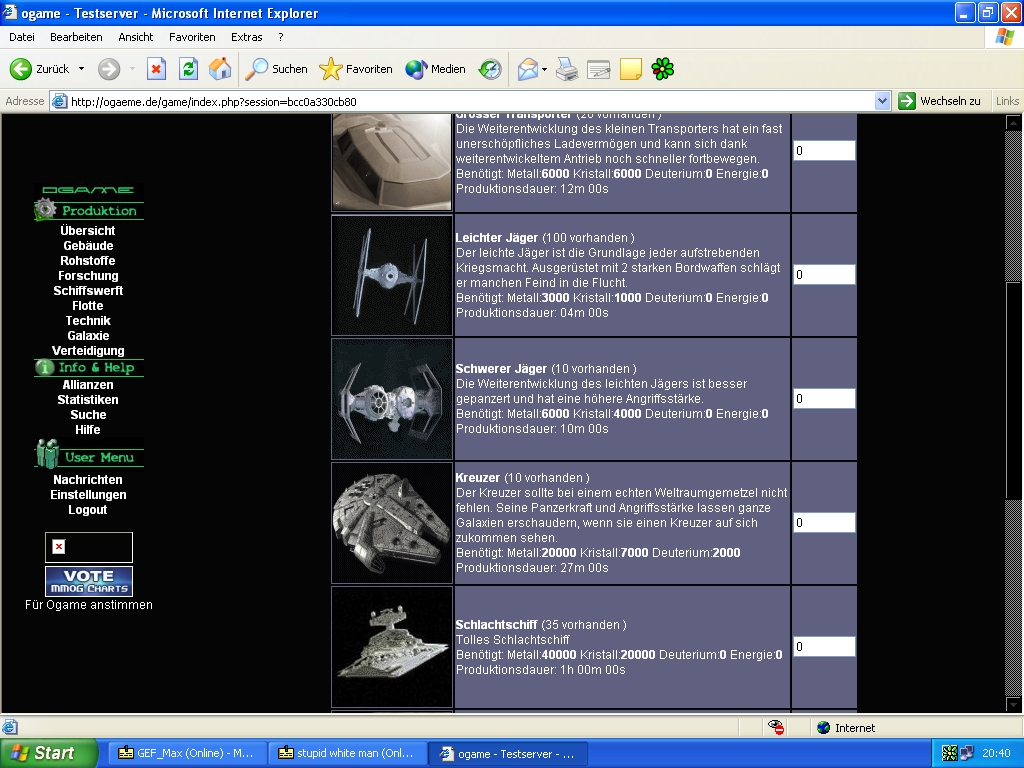The height and width of the screenshot is (768, 1024).
Task: Open the Windows Start button
Action: coord(48,753)
